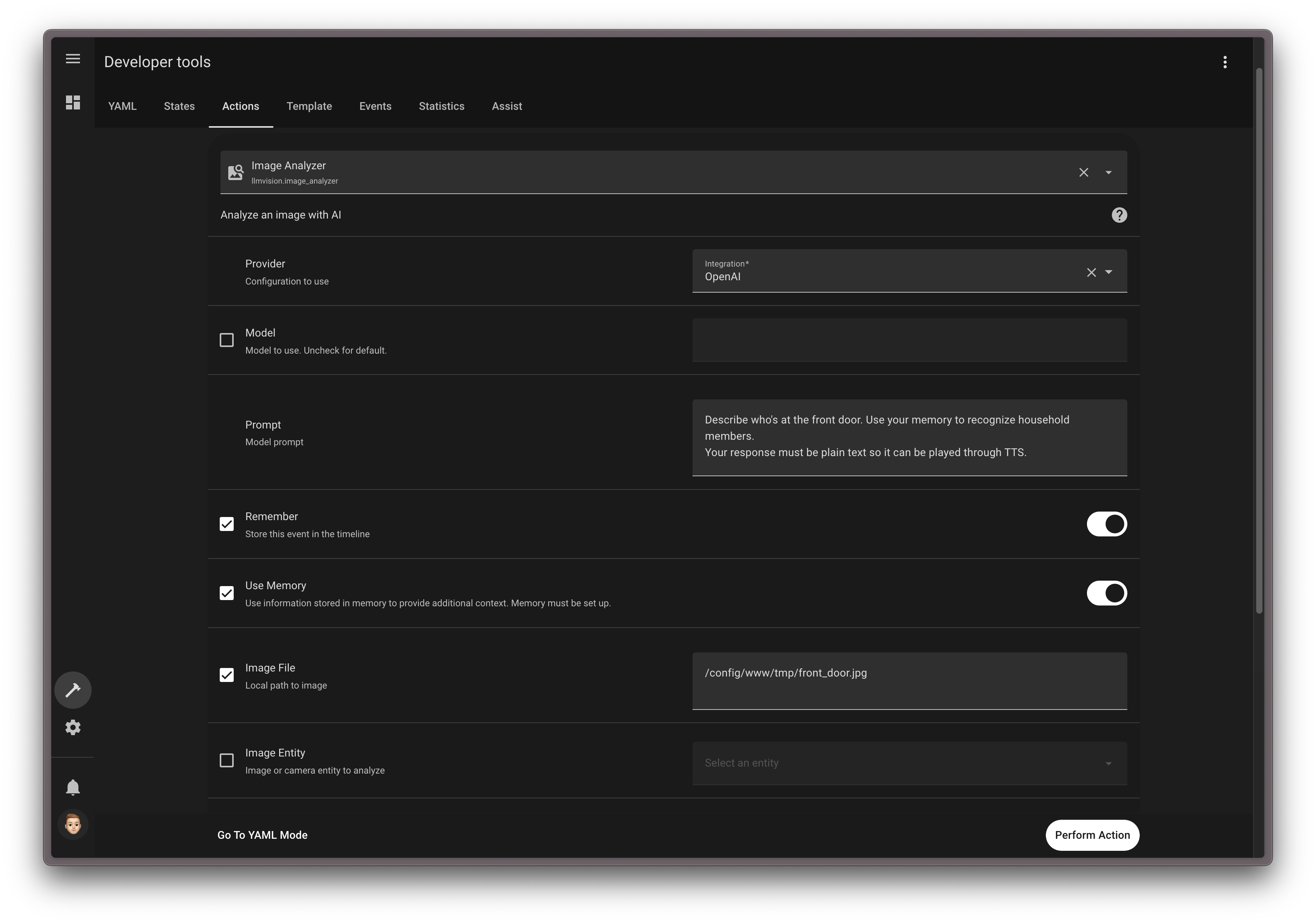This screenshot has width=1316, height=923.
Task: Open Settings gear in sidebar
Action: [x=73, y=728]
